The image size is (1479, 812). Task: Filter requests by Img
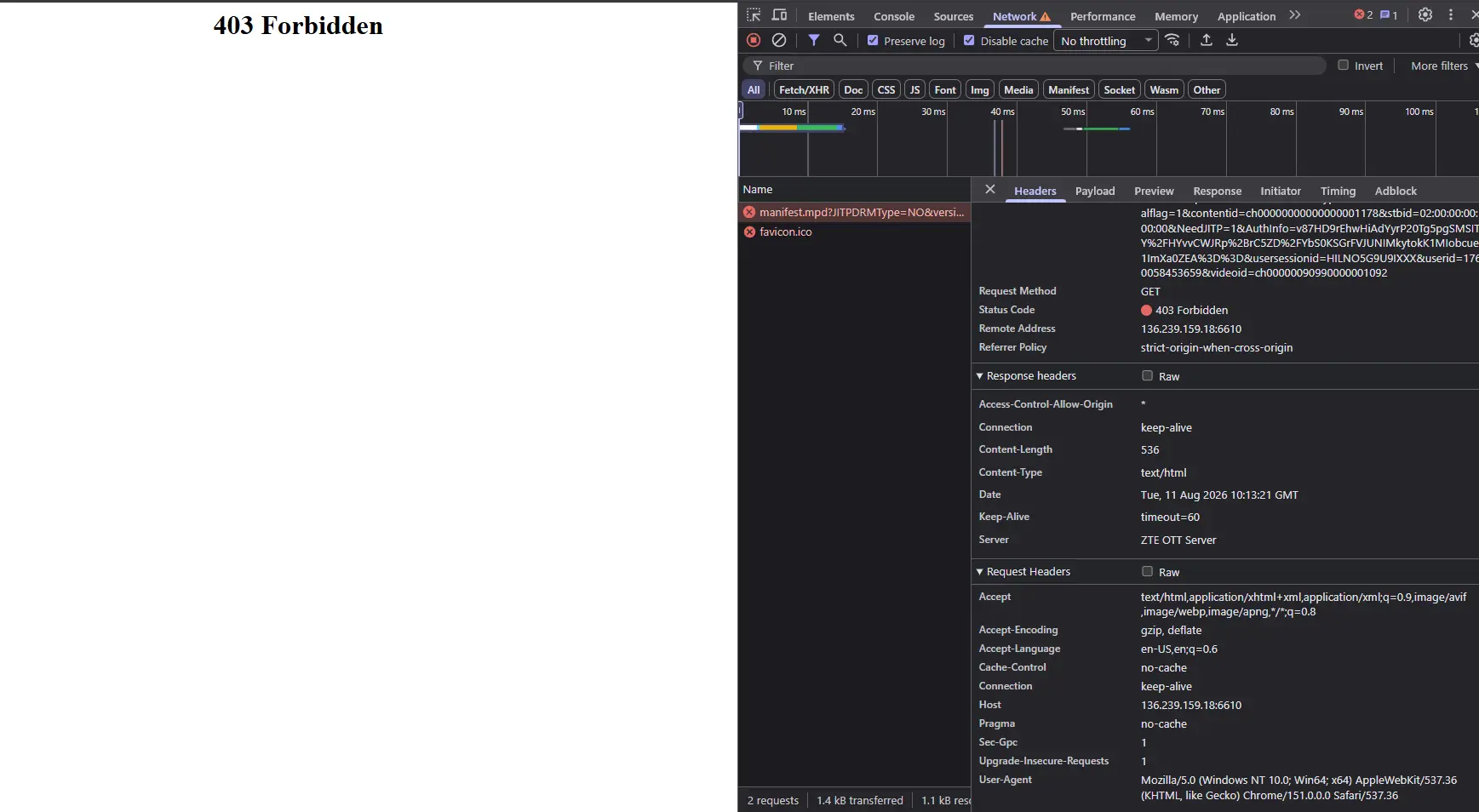[980, 89]
